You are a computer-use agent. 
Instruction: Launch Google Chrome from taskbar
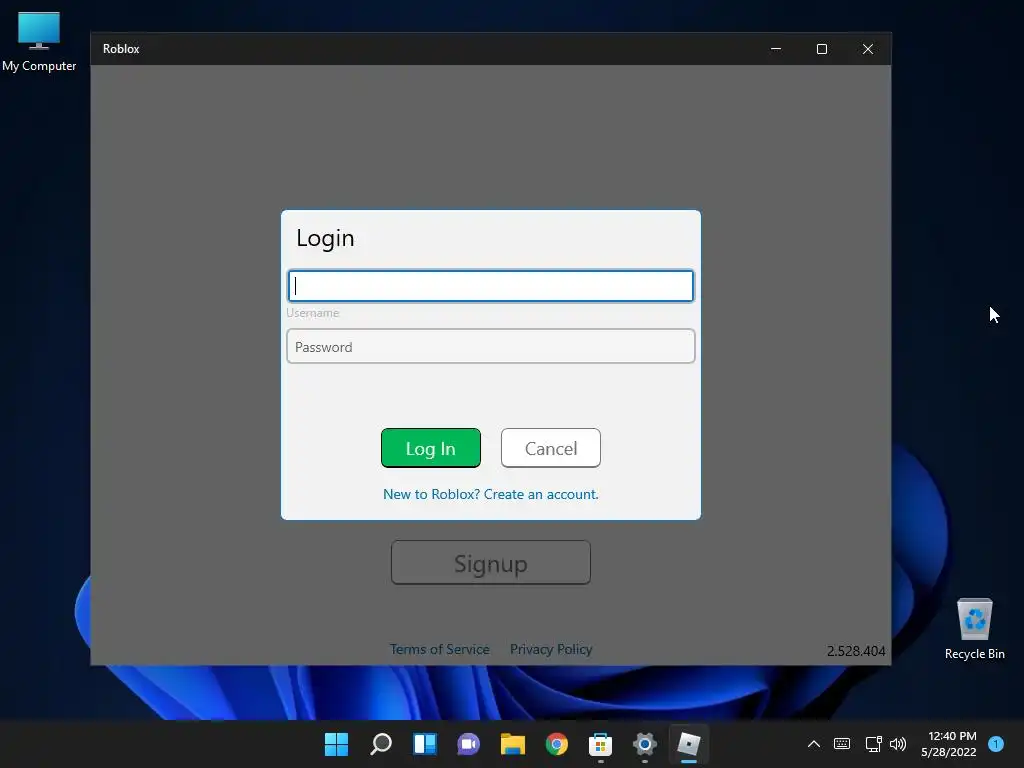(x=556, y=744)
